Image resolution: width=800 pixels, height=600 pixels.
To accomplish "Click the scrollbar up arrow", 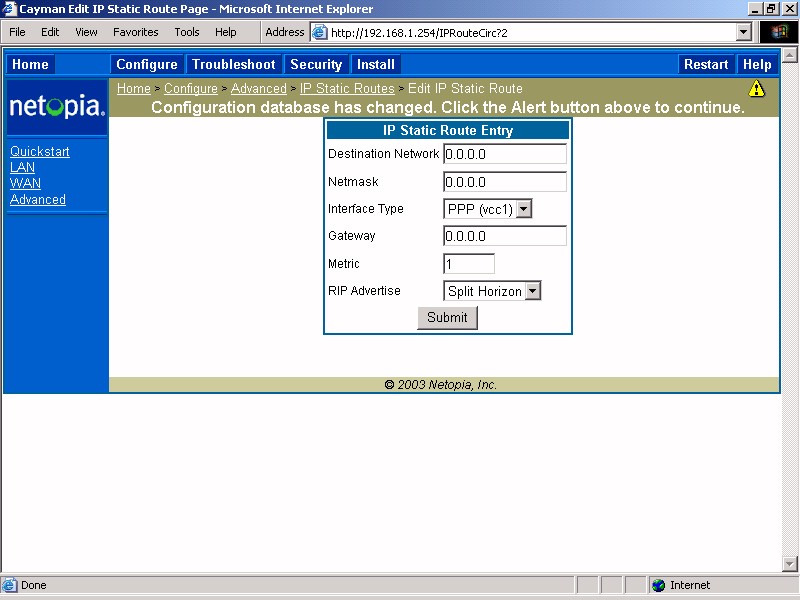I will coord(789,55).
